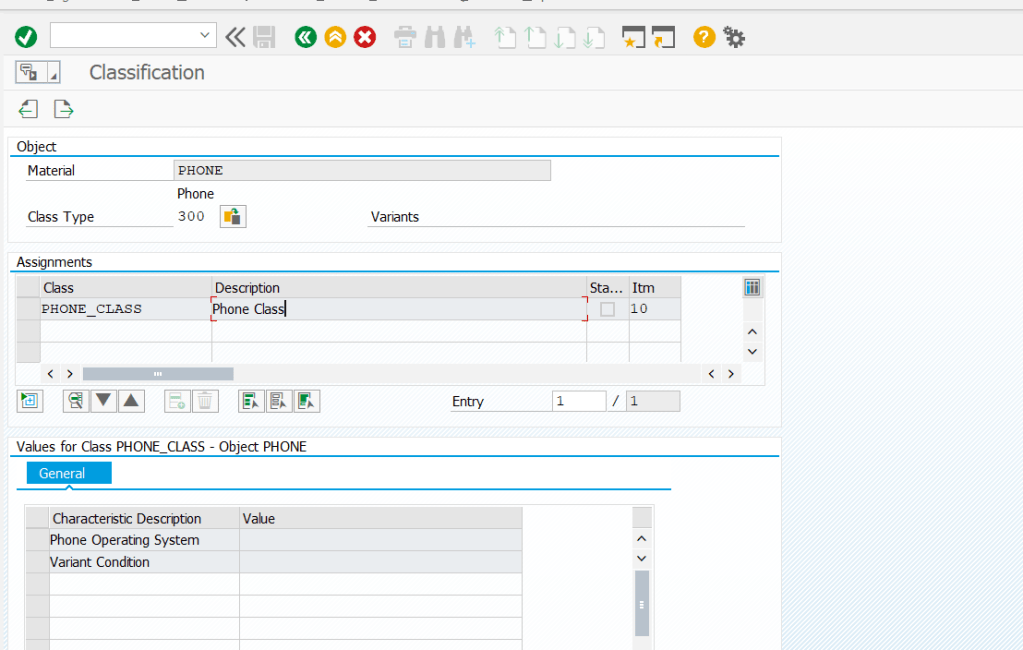Click the Sort Descending triangle icon
The width and height of the screenshot is (1023, 650).
pyautogui.click(x=103, y=400)
